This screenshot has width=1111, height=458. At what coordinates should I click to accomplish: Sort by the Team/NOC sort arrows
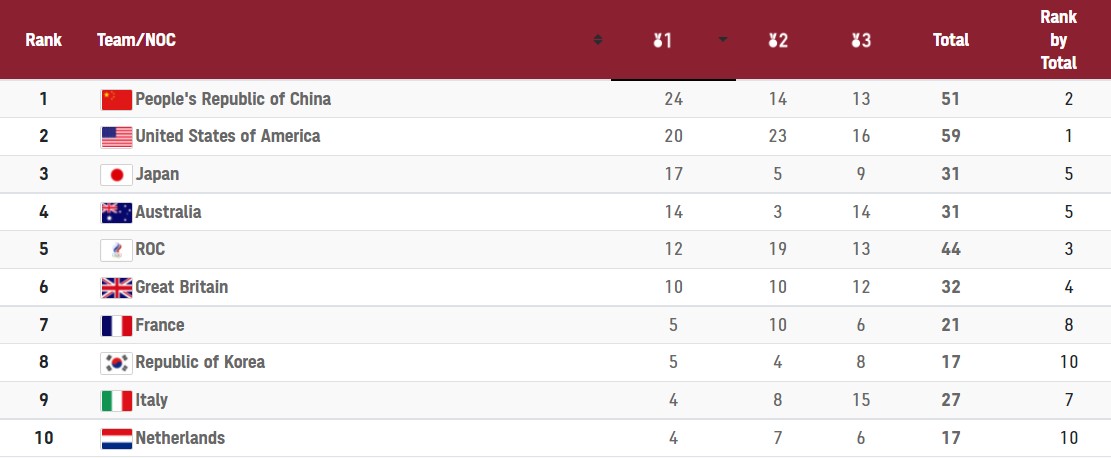598,40
